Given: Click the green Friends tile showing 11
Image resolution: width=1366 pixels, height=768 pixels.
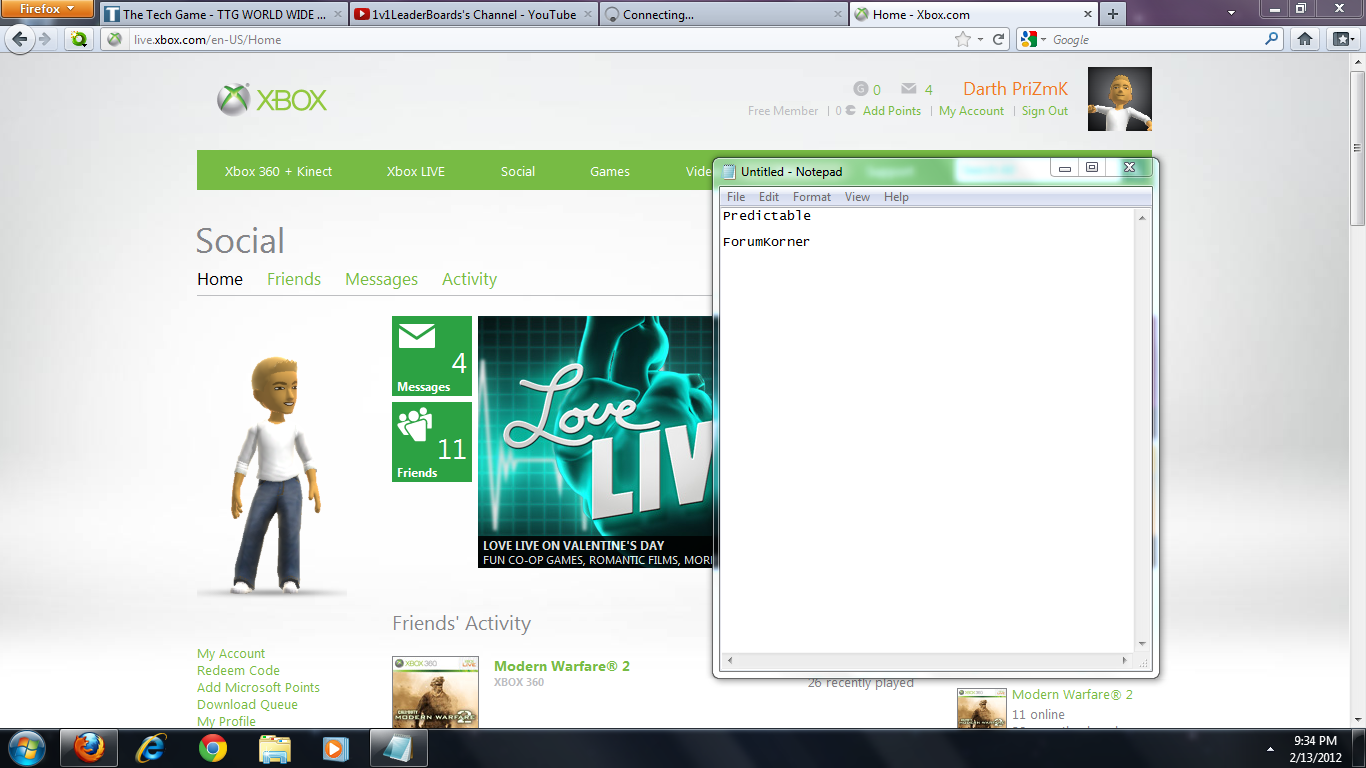Looking at the screenshot, I should click(x=432, y=442).
